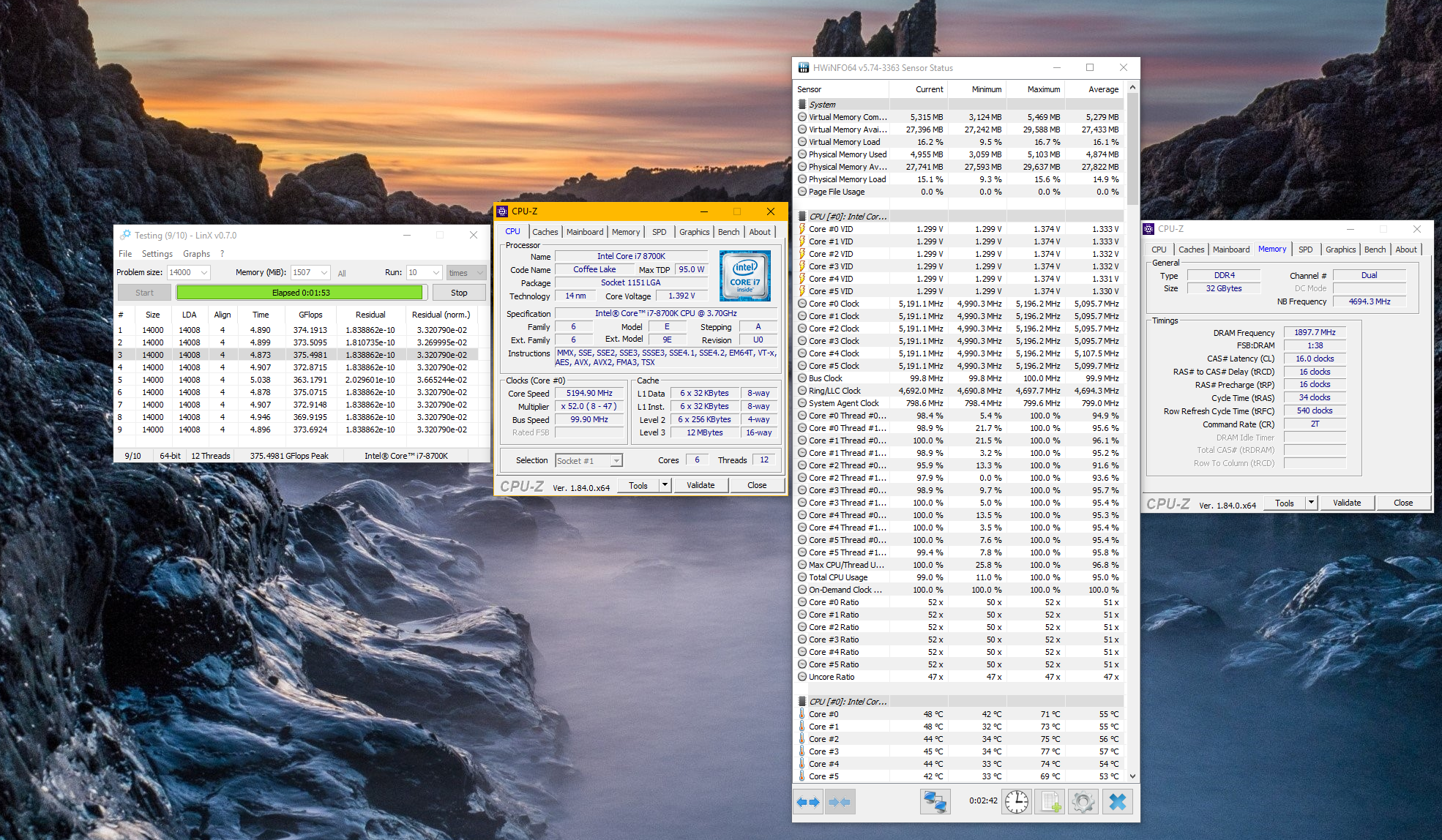Image resolution: width=1442 pixels, height=840 pixels.
Task: Open remote network monitoring via the computers icon
Action: 935,802
